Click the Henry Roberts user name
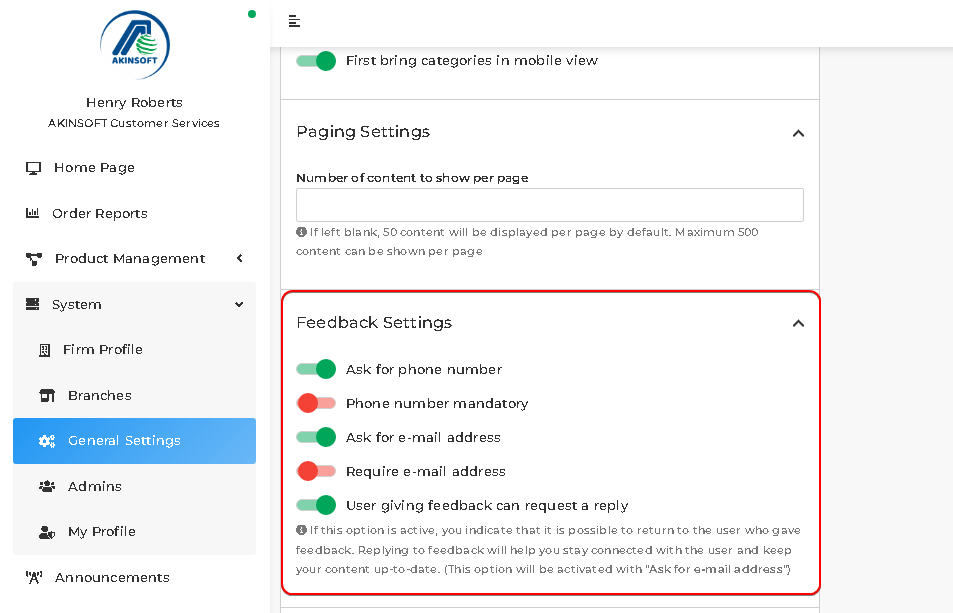This screenshot has width=953, height=613. click(x=134, y=102)
